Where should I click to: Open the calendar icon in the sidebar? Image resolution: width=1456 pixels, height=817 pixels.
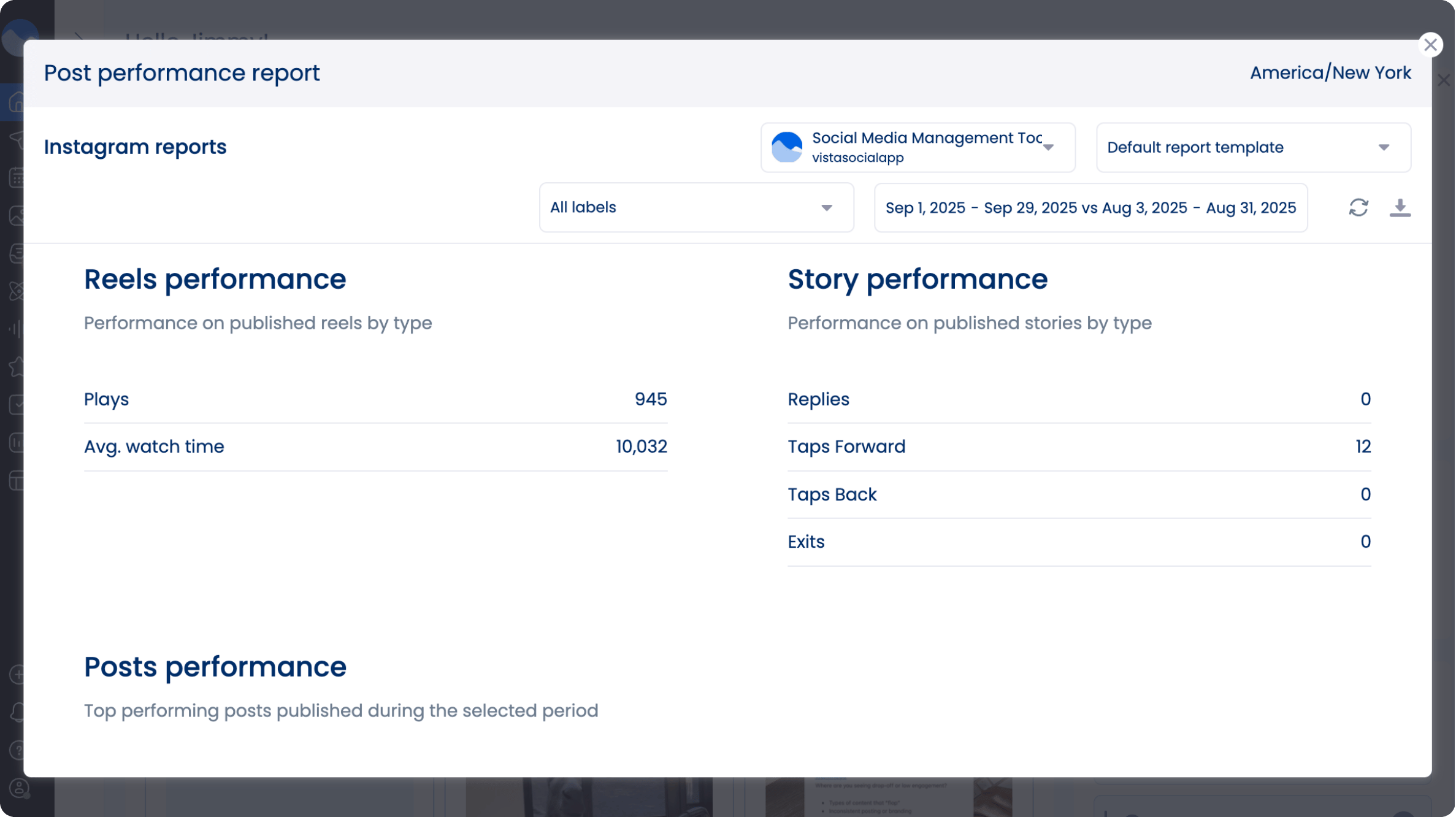point(18,178)
